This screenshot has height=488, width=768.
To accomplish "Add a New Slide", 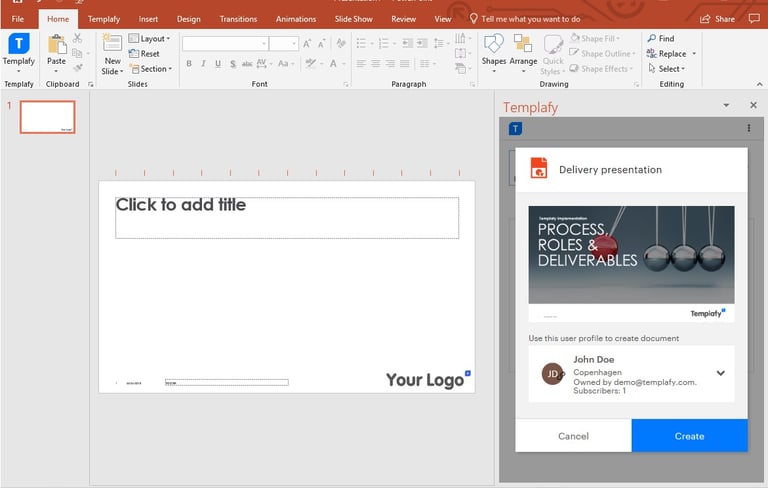I will point(112,54).
